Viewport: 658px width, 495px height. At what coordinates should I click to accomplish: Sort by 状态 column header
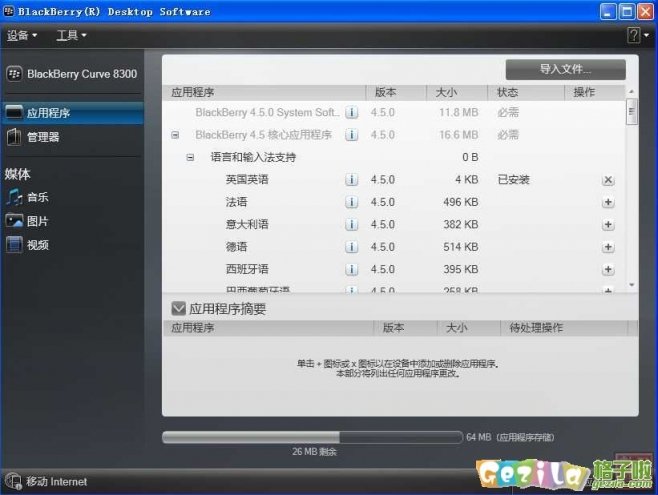(x=525, y=92)
